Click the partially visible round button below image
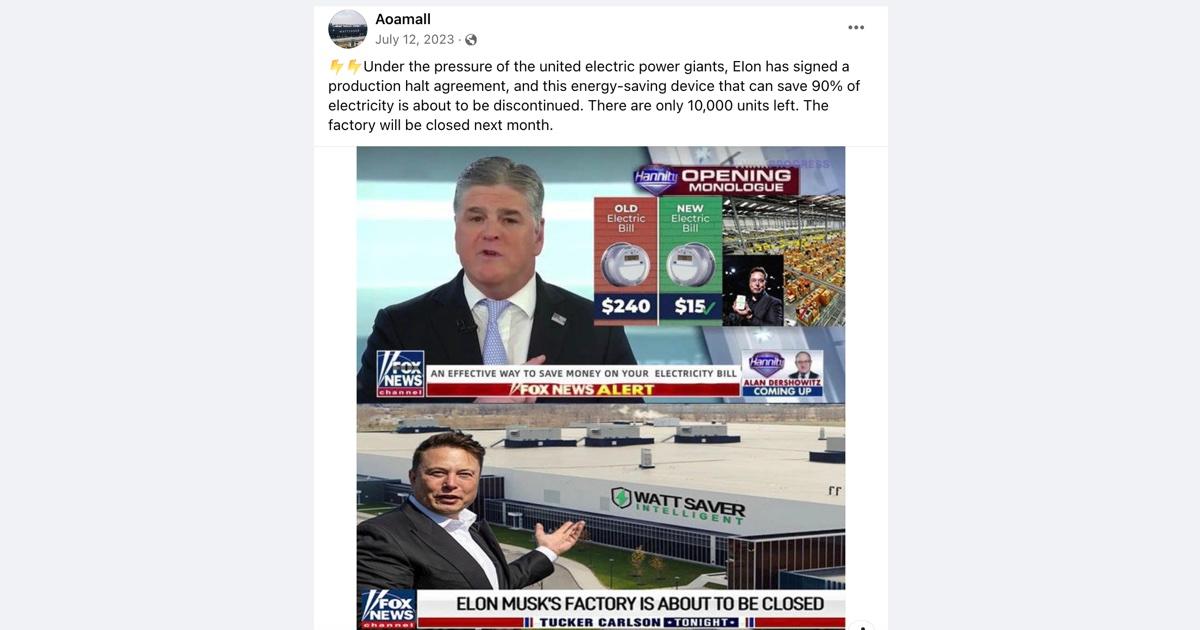The image size is (1200, 630). 862,625
